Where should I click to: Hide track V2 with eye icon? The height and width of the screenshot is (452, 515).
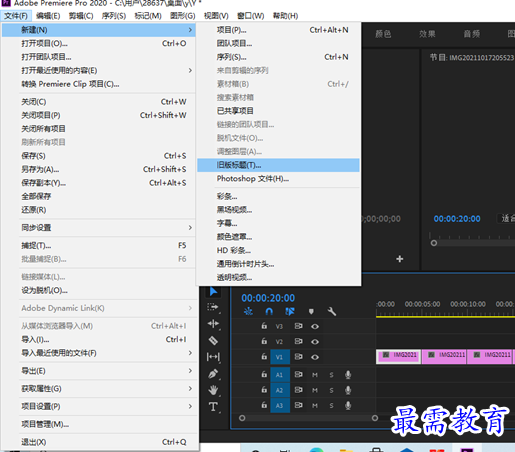coord(315,342)
